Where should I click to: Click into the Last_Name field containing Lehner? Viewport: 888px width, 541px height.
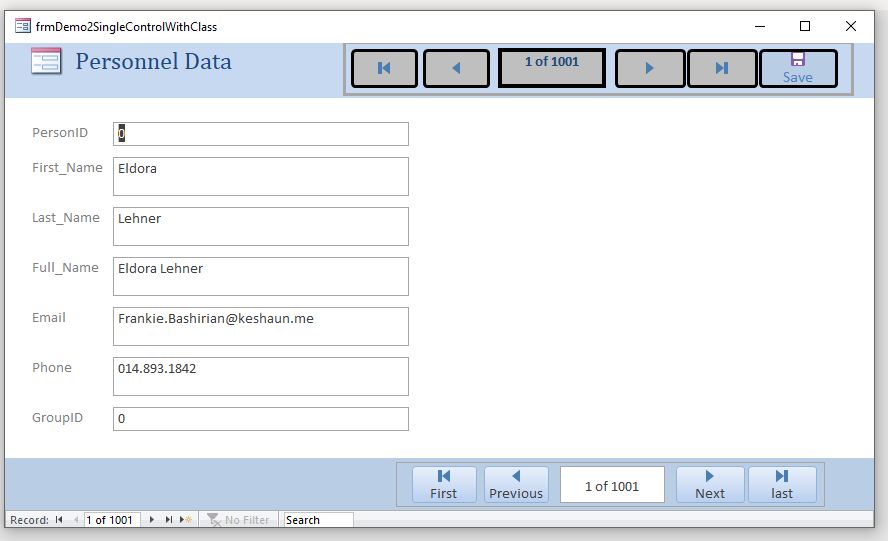(x=261, y=227)
